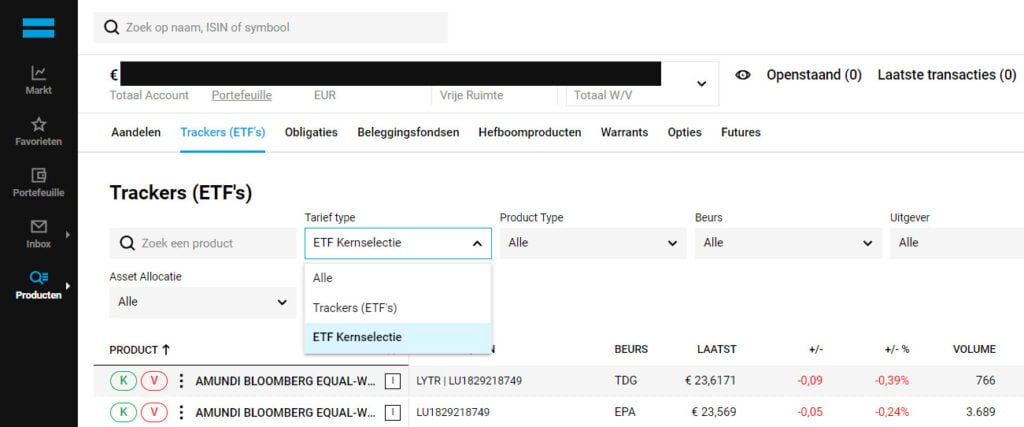Screen dimensions: 1024x427
Task: Click the Openstaand (0) link
Action: pos(813,75)
